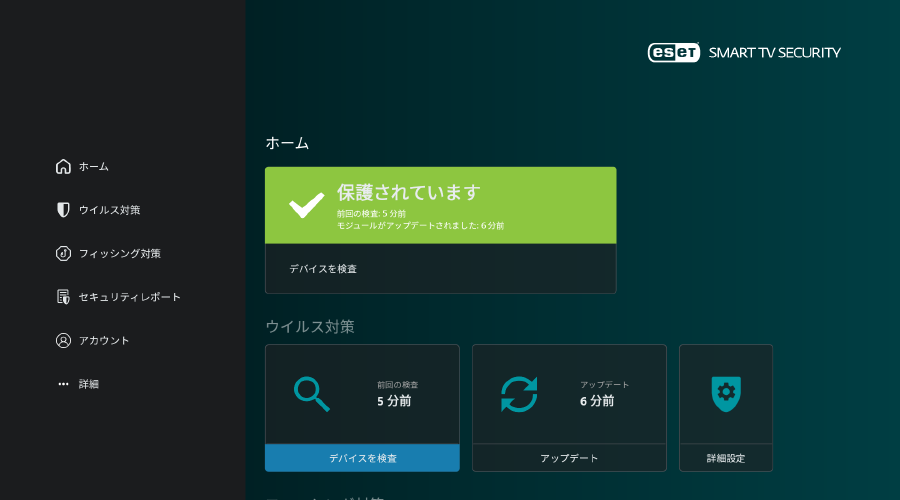
Task: Click デバイスを検査 under green status banner
Action: point(323,269)
